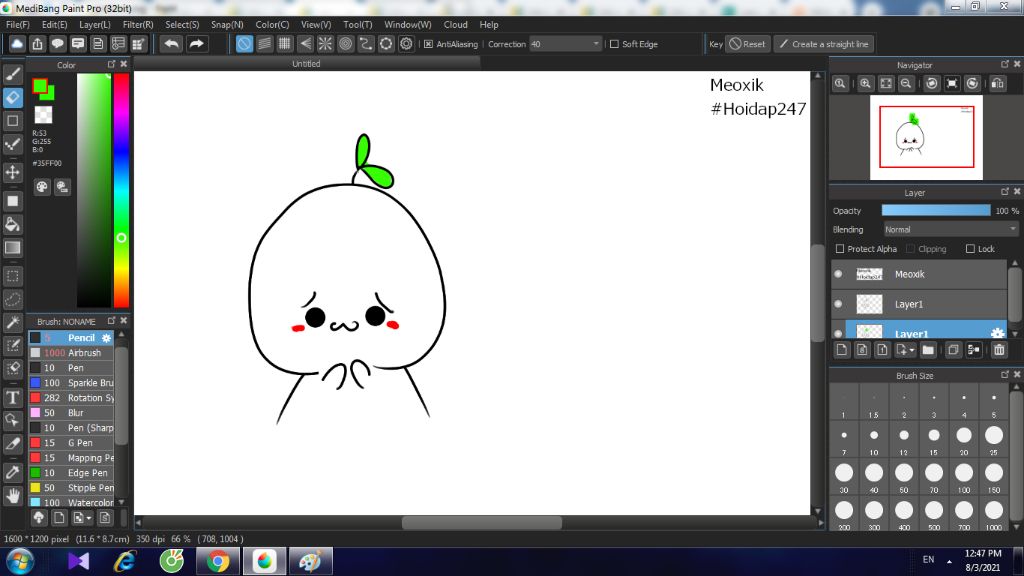
Task: Open the Blending mode dropdown
Action: click(950, 229)
